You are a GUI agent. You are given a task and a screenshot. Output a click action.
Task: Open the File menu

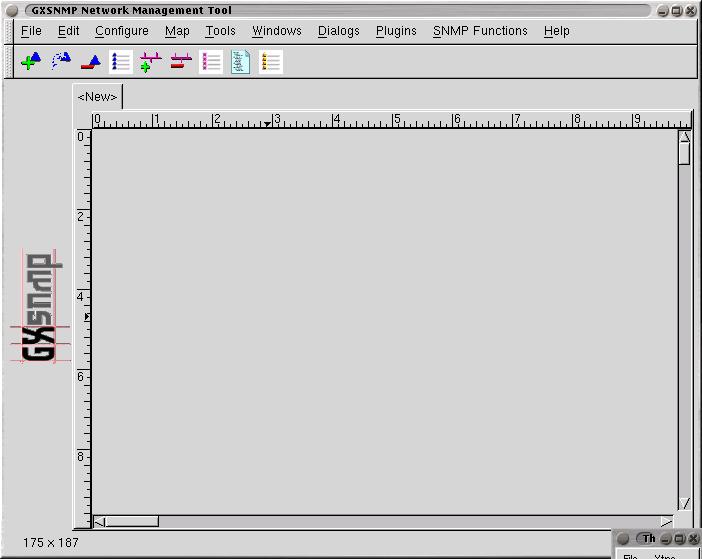click(31, 31)
